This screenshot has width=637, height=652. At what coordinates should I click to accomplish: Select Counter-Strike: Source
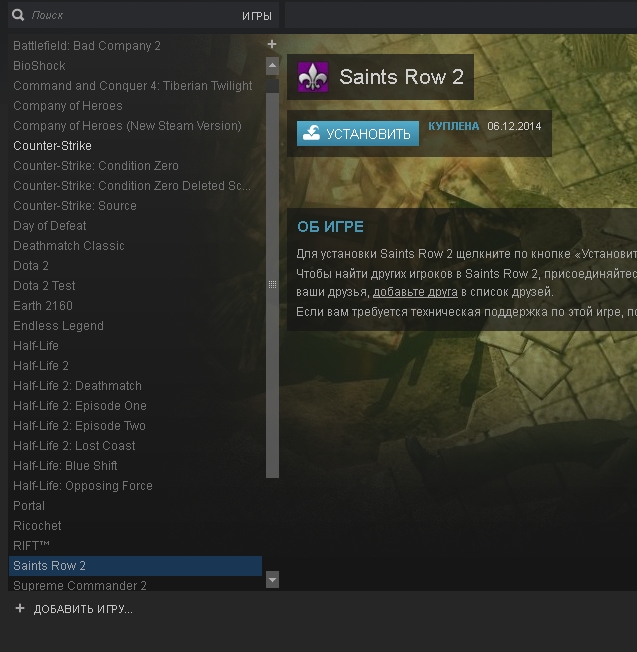[135, 205]
